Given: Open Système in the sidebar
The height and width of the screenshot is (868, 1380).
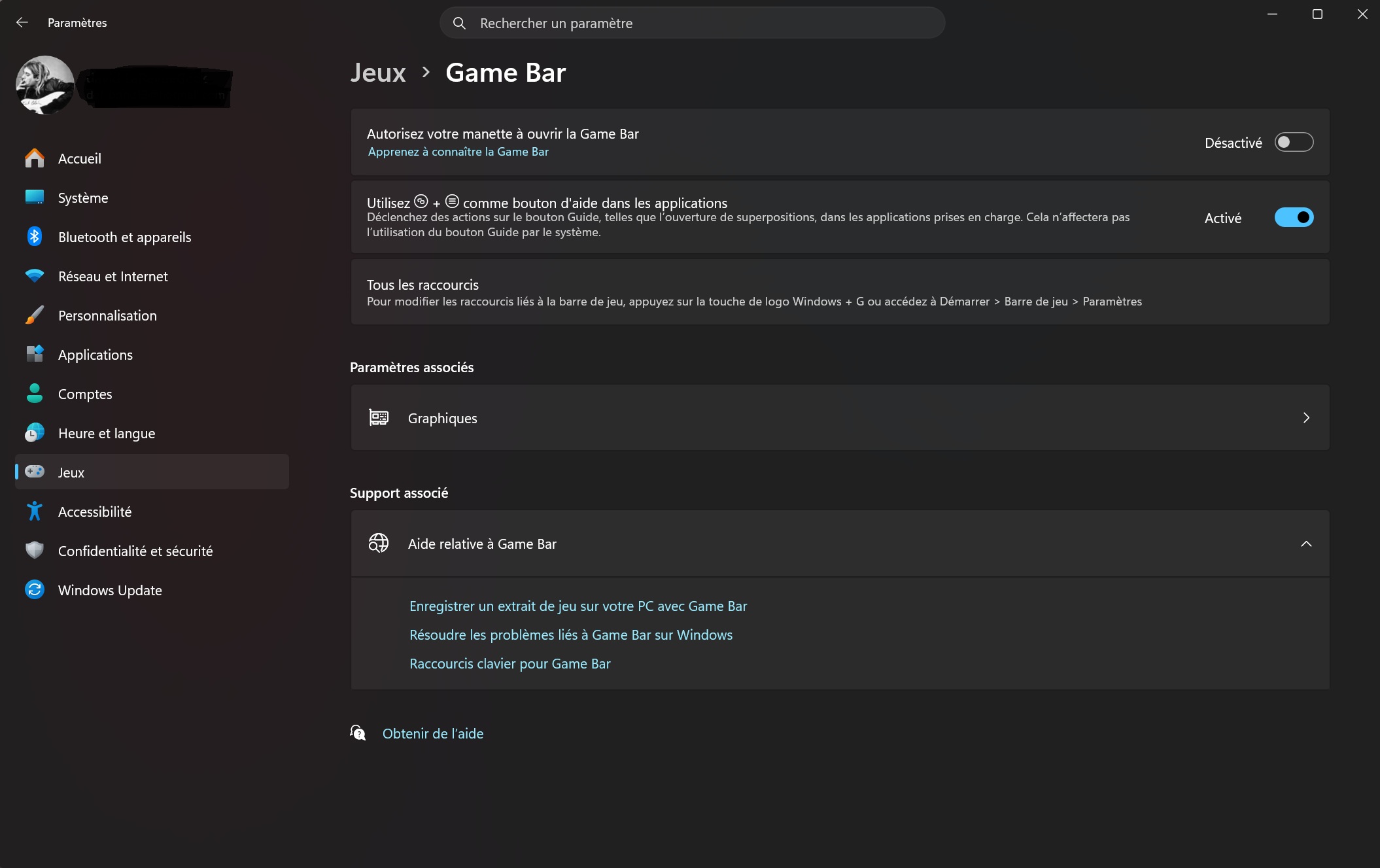Looking at the screenshot, I should pos(83,198).
